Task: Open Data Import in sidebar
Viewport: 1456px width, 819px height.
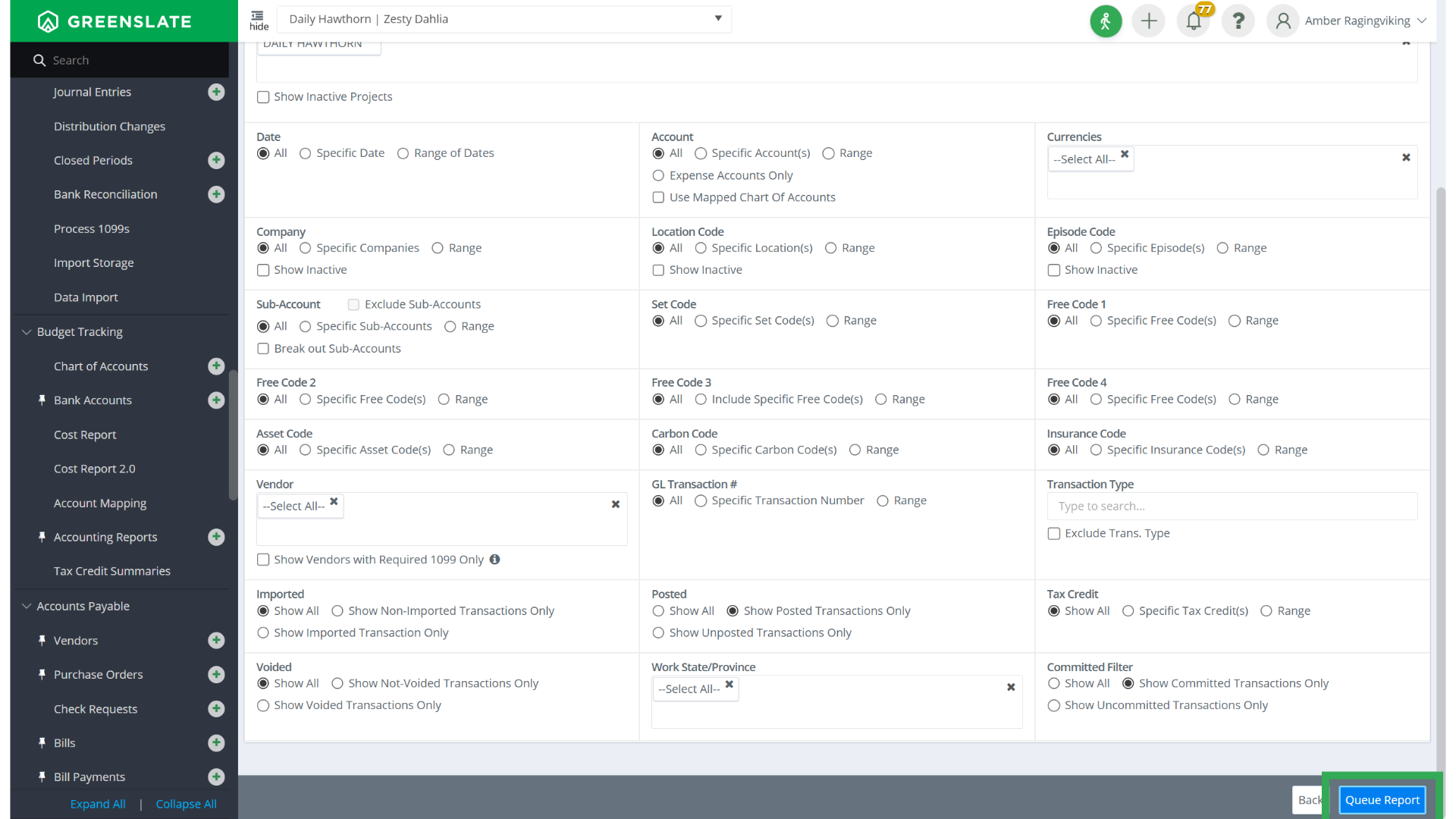Action: click(86, 298)
